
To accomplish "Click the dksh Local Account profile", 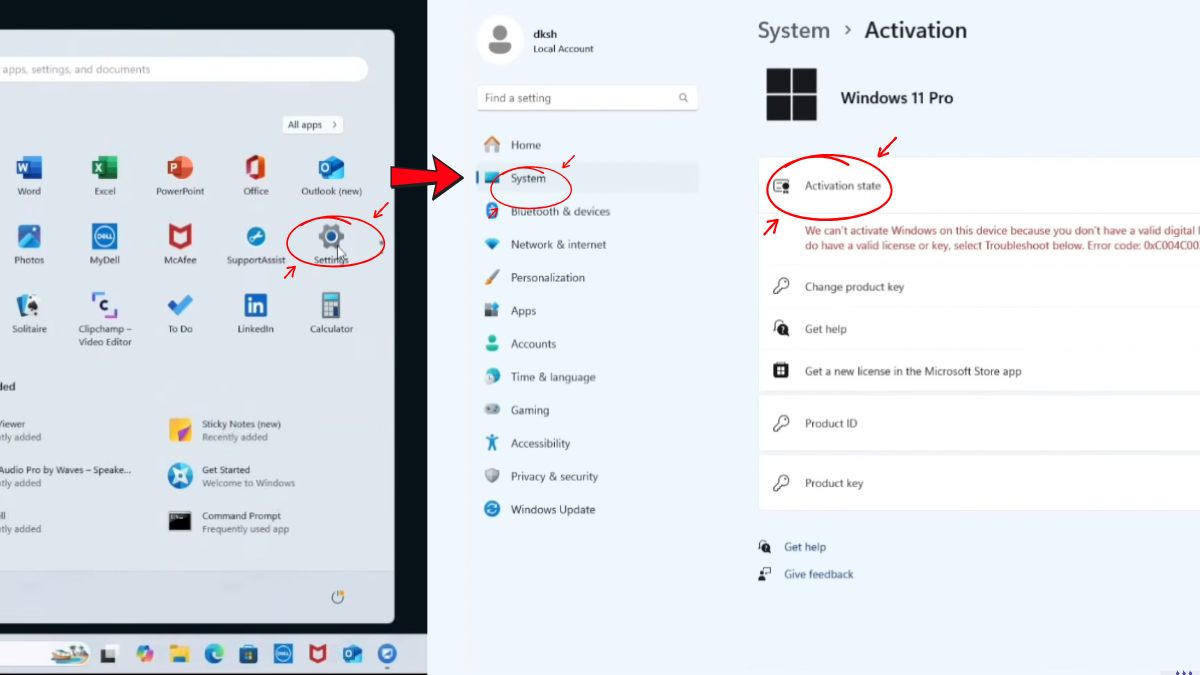I will [537, 40].
